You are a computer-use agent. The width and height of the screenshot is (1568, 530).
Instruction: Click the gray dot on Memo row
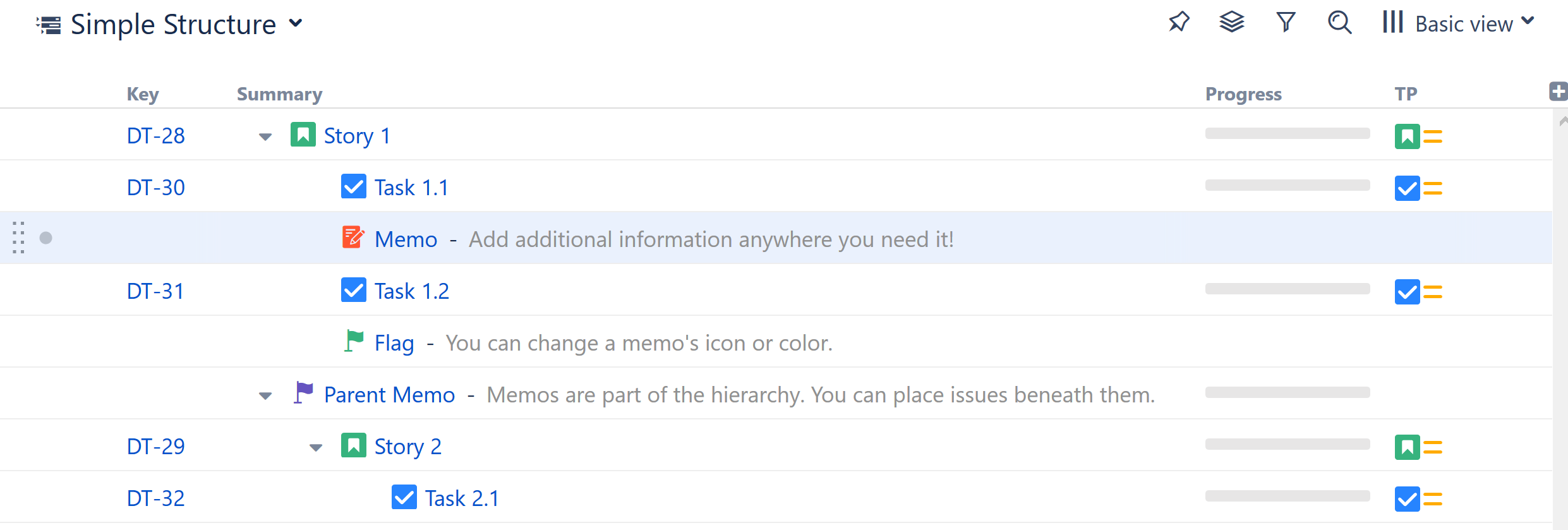(x=45, y=238)
